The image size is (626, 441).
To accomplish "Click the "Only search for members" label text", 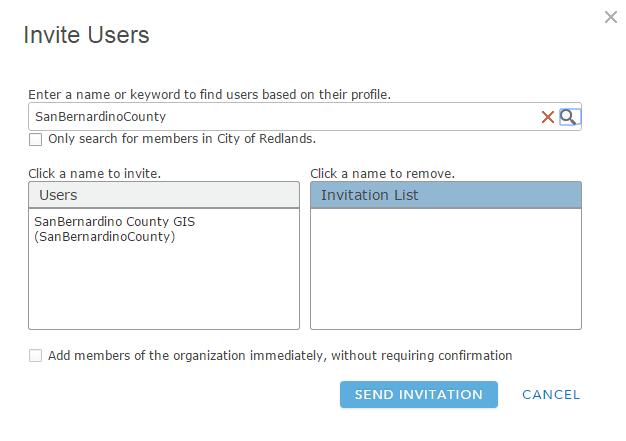I will click(182, 139).
